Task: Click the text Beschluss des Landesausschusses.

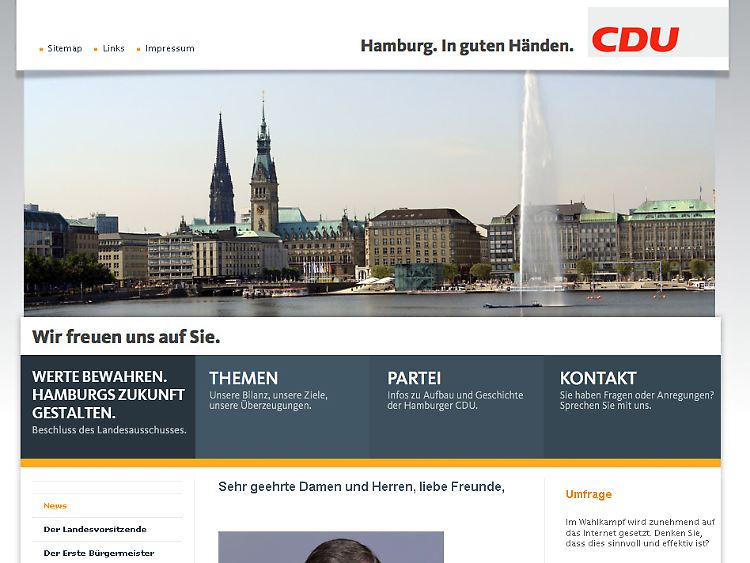Action: (109, 430)
